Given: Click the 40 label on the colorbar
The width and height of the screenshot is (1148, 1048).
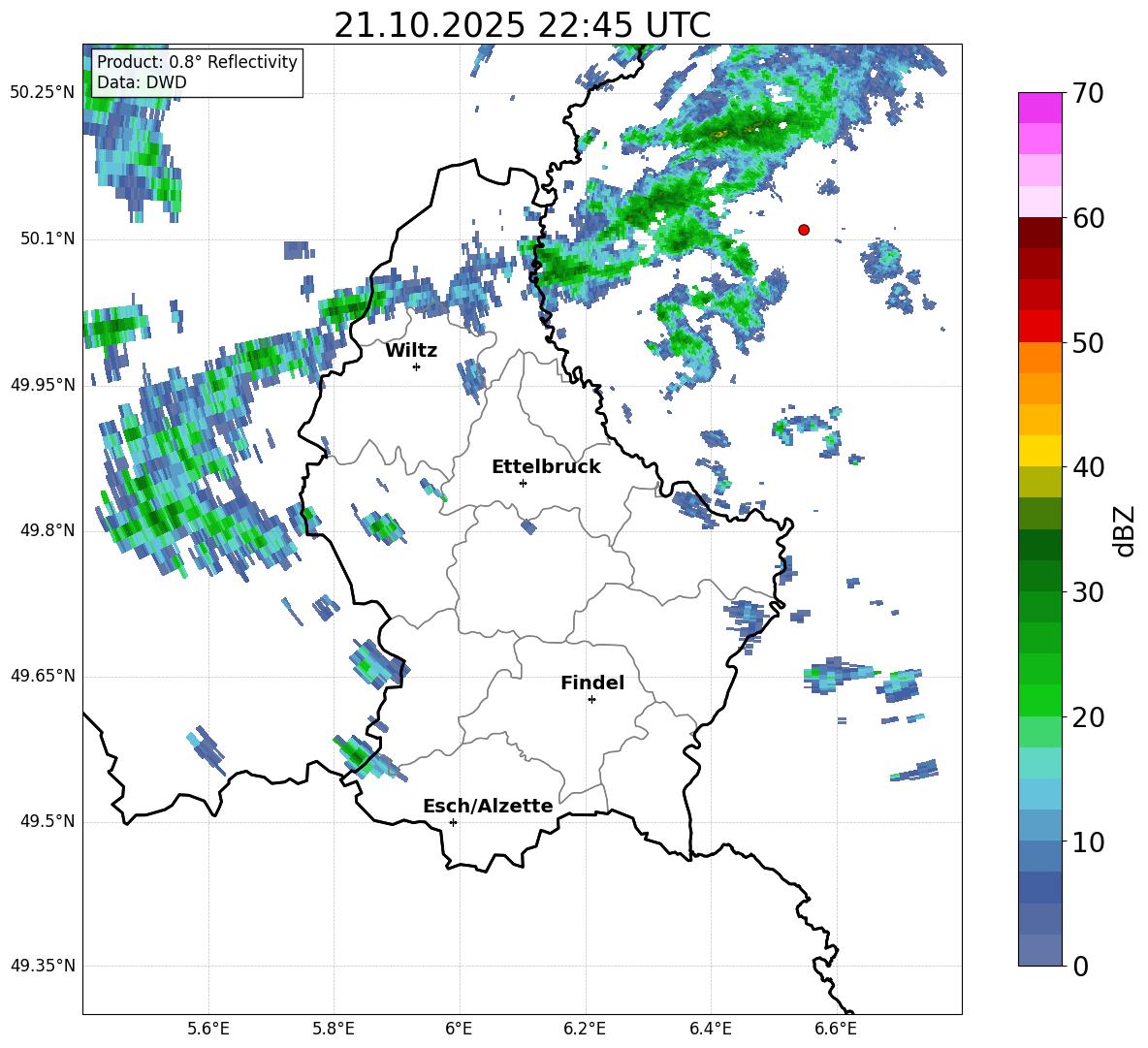Looking at the screenshot, I should pos(1087,467).
